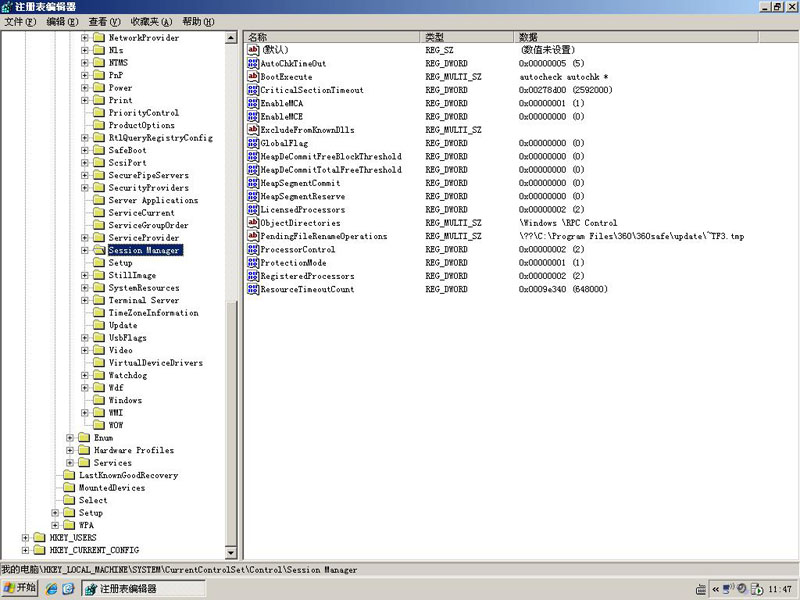Viewport: 800px width, 600px height.
Task: Click the Services folder icon in tree
Action: pos(84,463)
